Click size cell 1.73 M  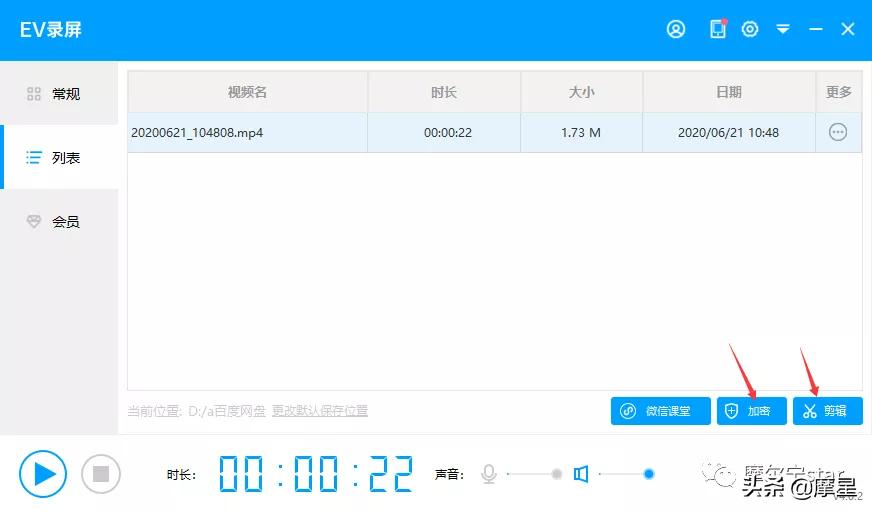581,132
